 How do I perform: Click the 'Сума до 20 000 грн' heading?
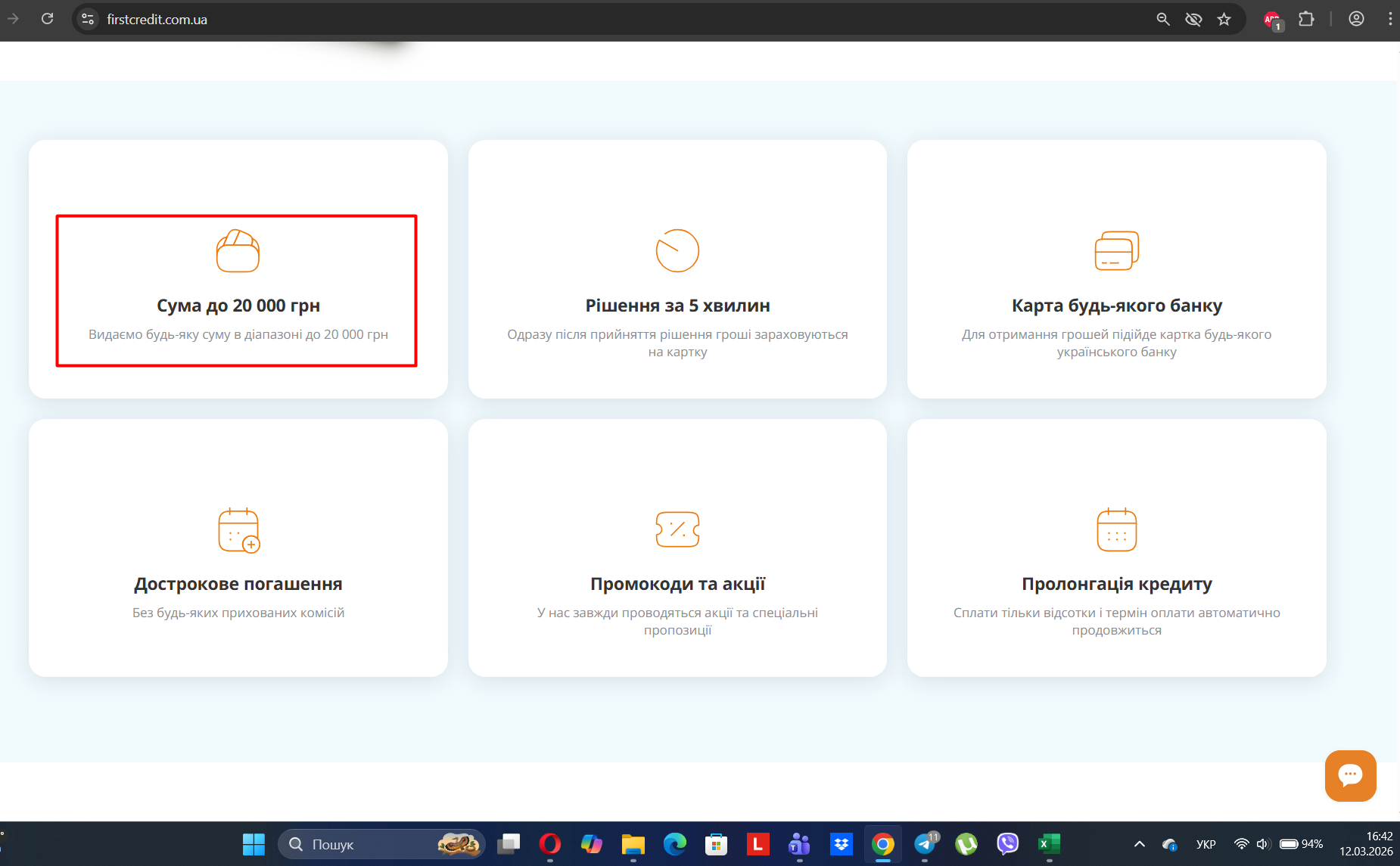[238, 306]
